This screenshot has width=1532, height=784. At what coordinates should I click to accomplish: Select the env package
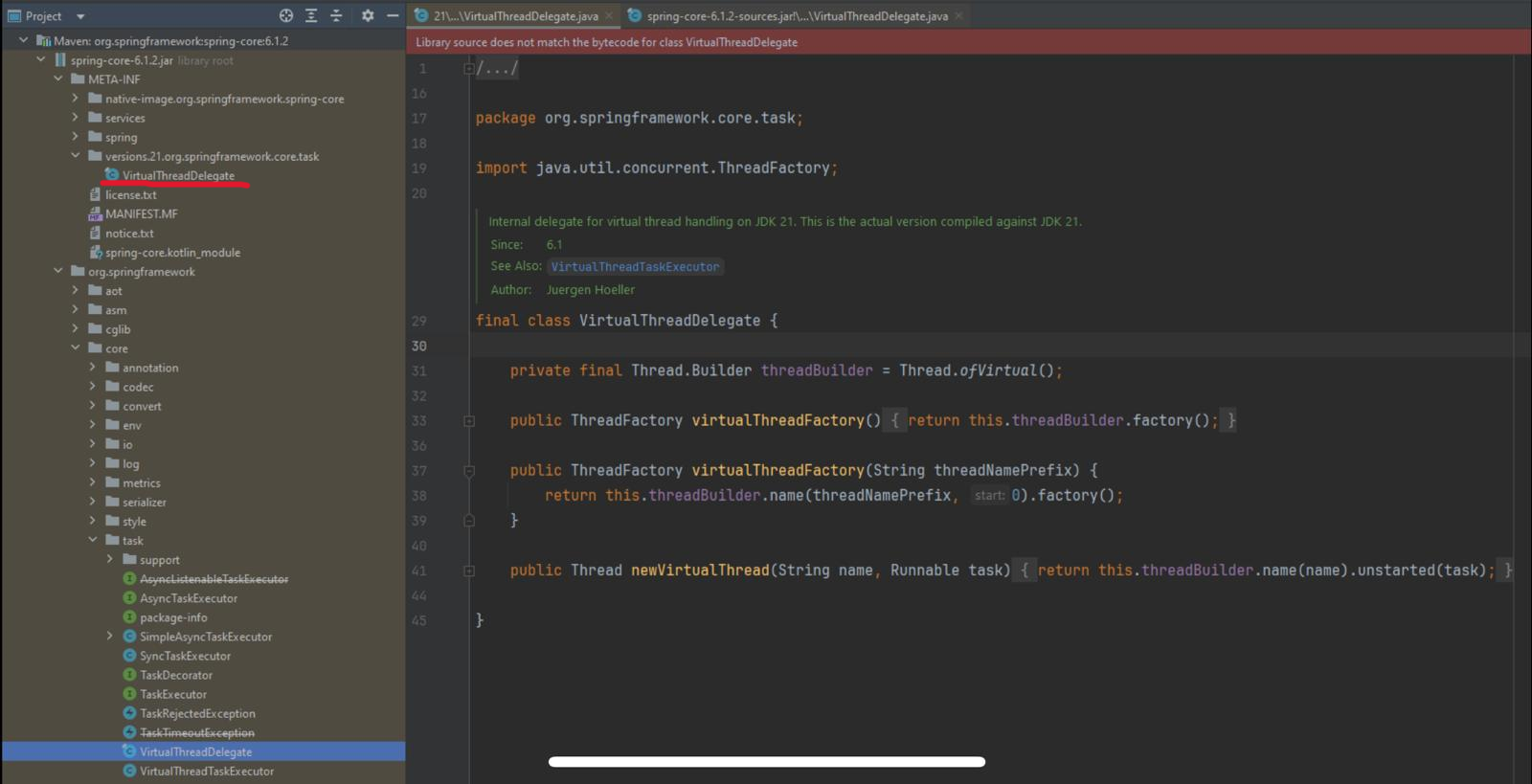[132, 425]
